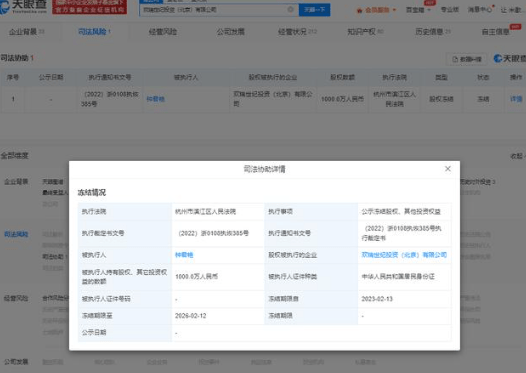This screenshot has height=373, width=526.
Task: Switch to the 经营状况 tab
Action: [x=297, y=32]
